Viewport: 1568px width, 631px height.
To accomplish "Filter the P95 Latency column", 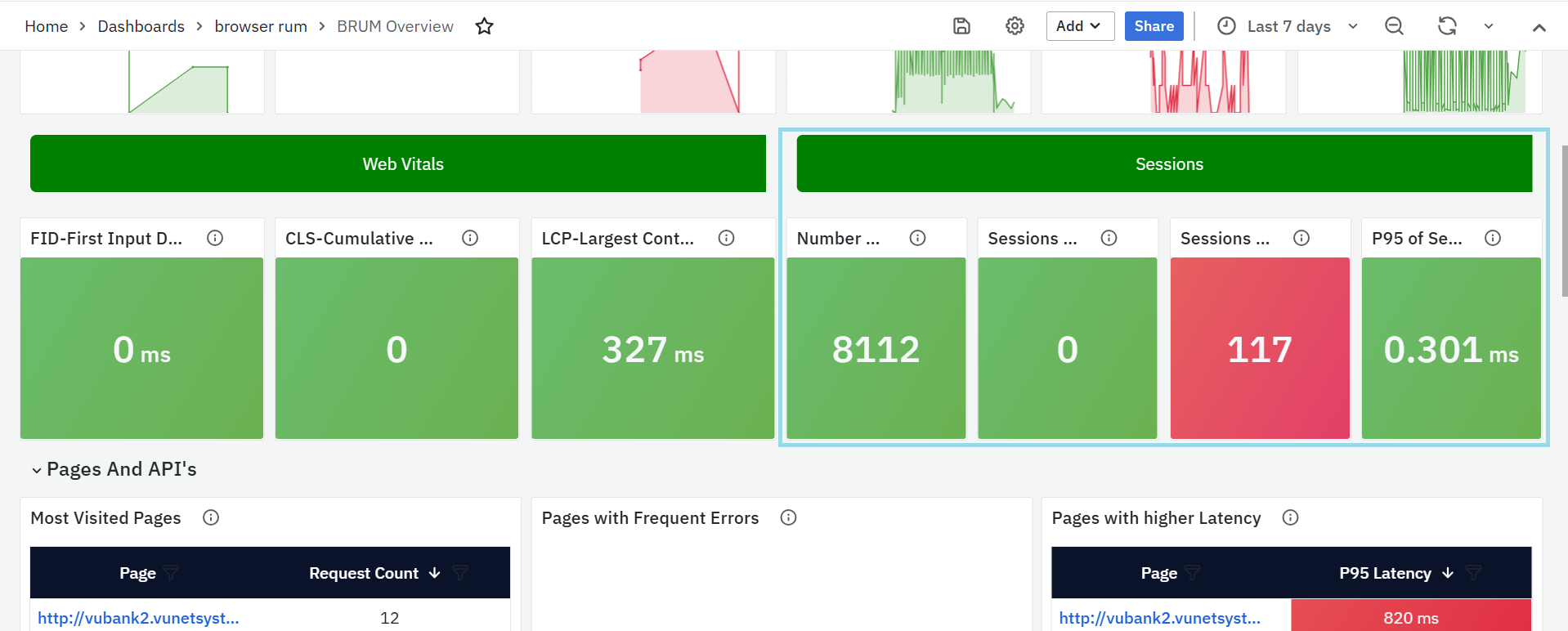I will click(x=1473, y=573).
